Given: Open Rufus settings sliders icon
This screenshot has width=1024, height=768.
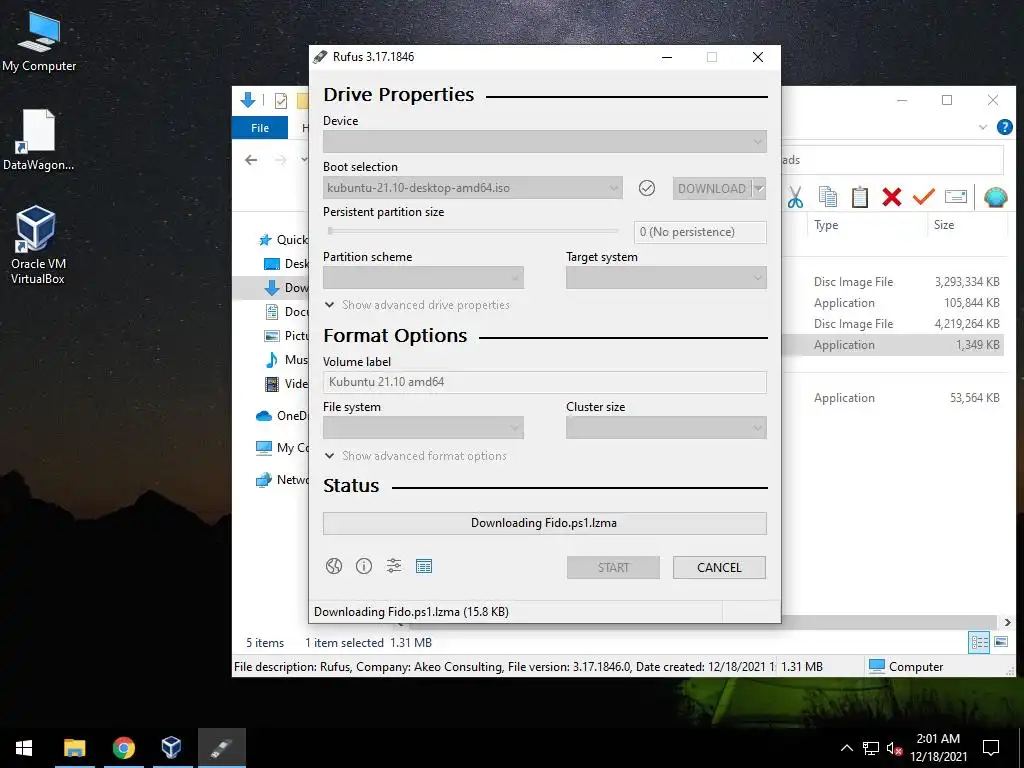Looking at the screenshot, I should [394, 566].
